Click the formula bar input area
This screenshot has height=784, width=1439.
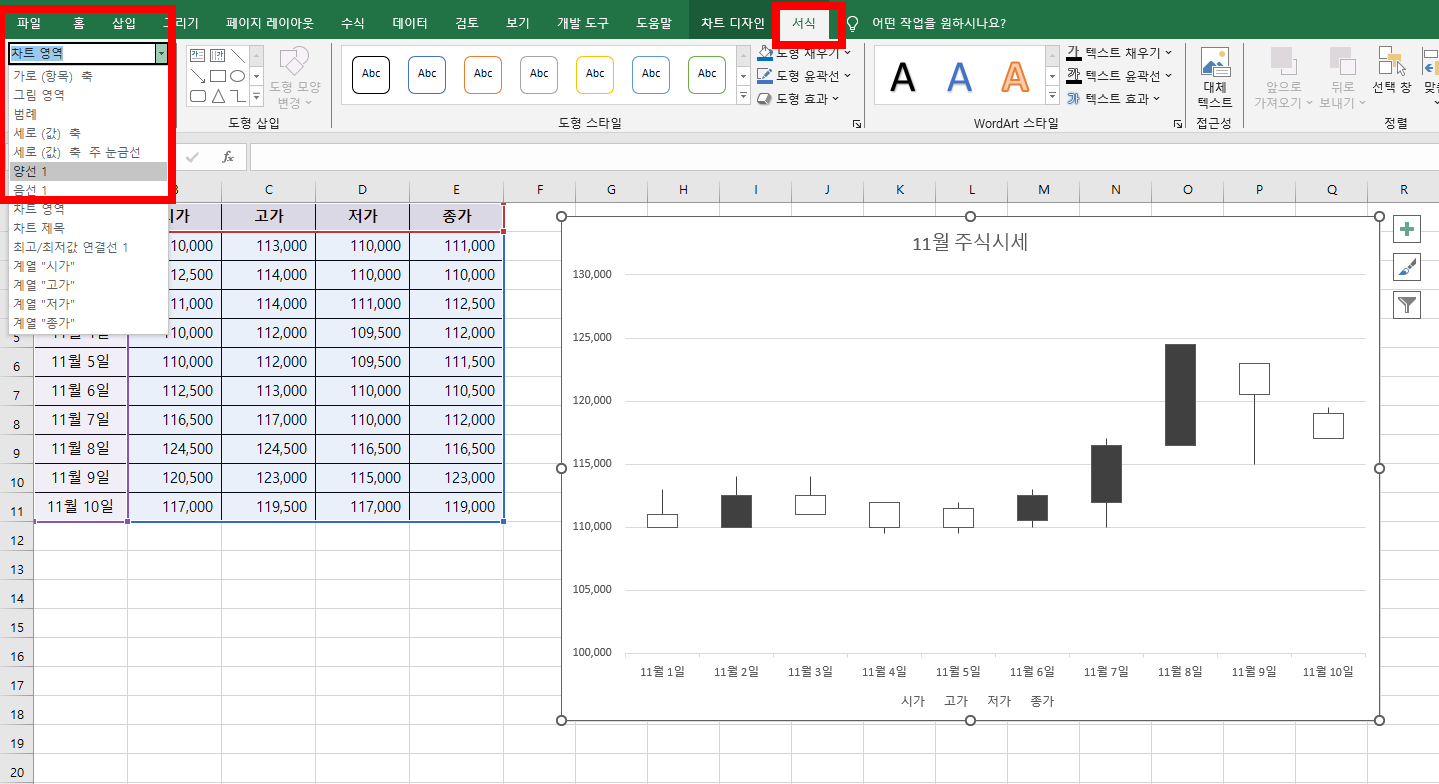843,157
